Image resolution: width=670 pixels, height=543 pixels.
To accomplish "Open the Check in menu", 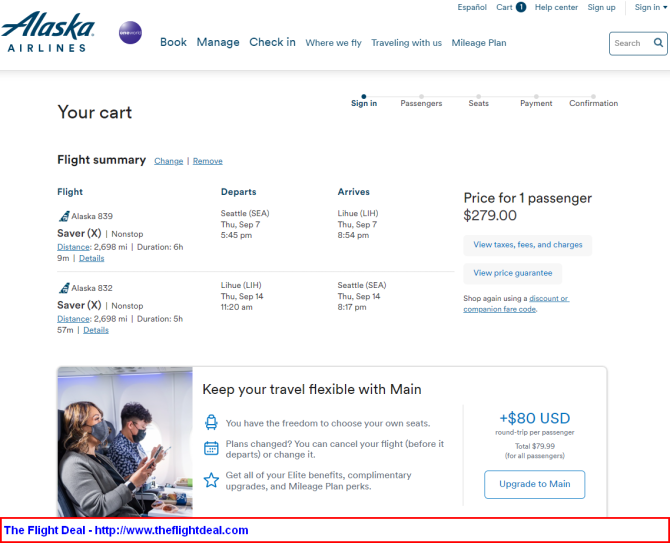I will (272, 42).
